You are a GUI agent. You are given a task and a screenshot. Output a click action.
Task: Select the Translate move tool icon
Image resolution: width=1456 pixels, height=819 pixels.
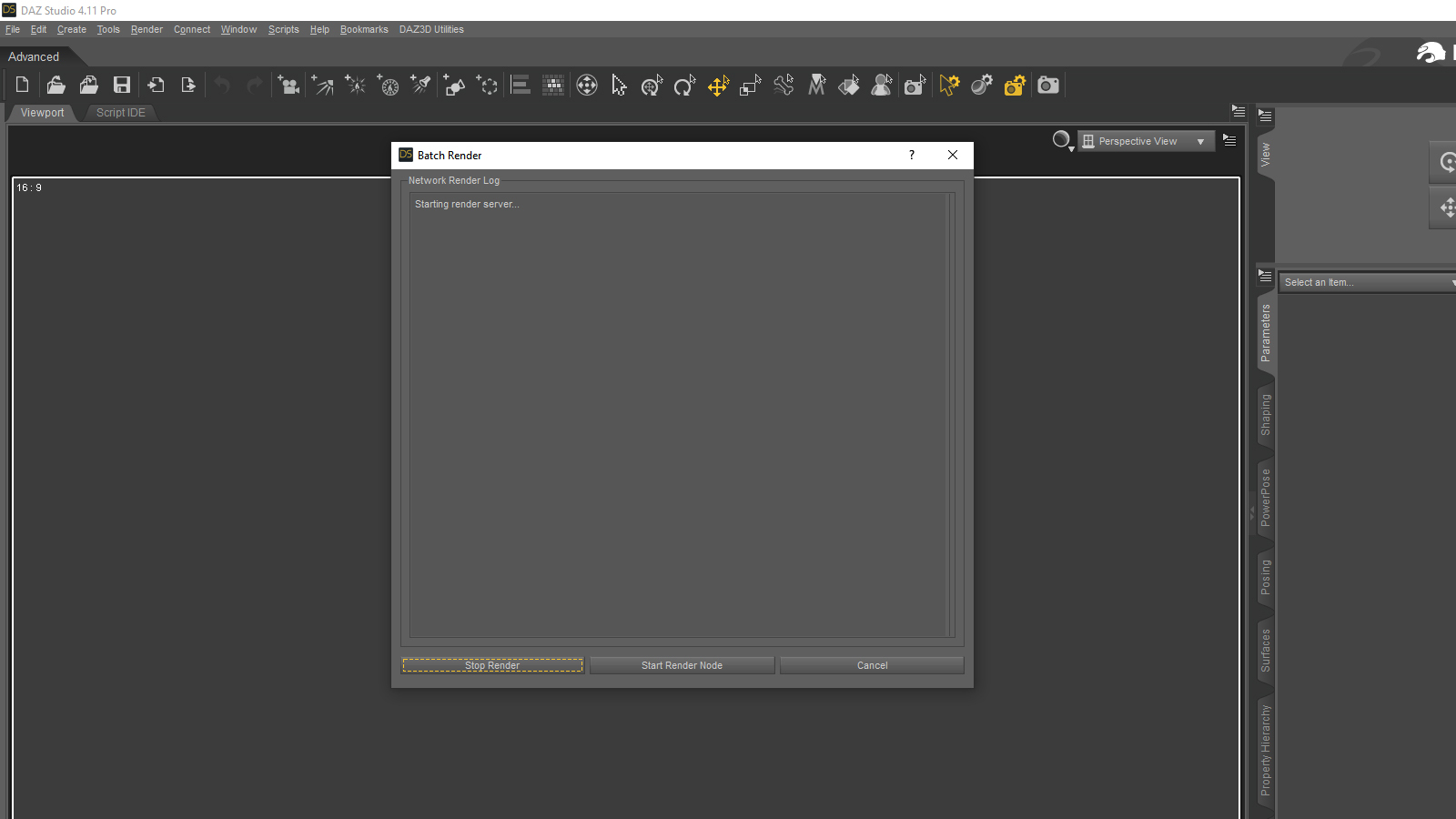click(x=718, y=86)
